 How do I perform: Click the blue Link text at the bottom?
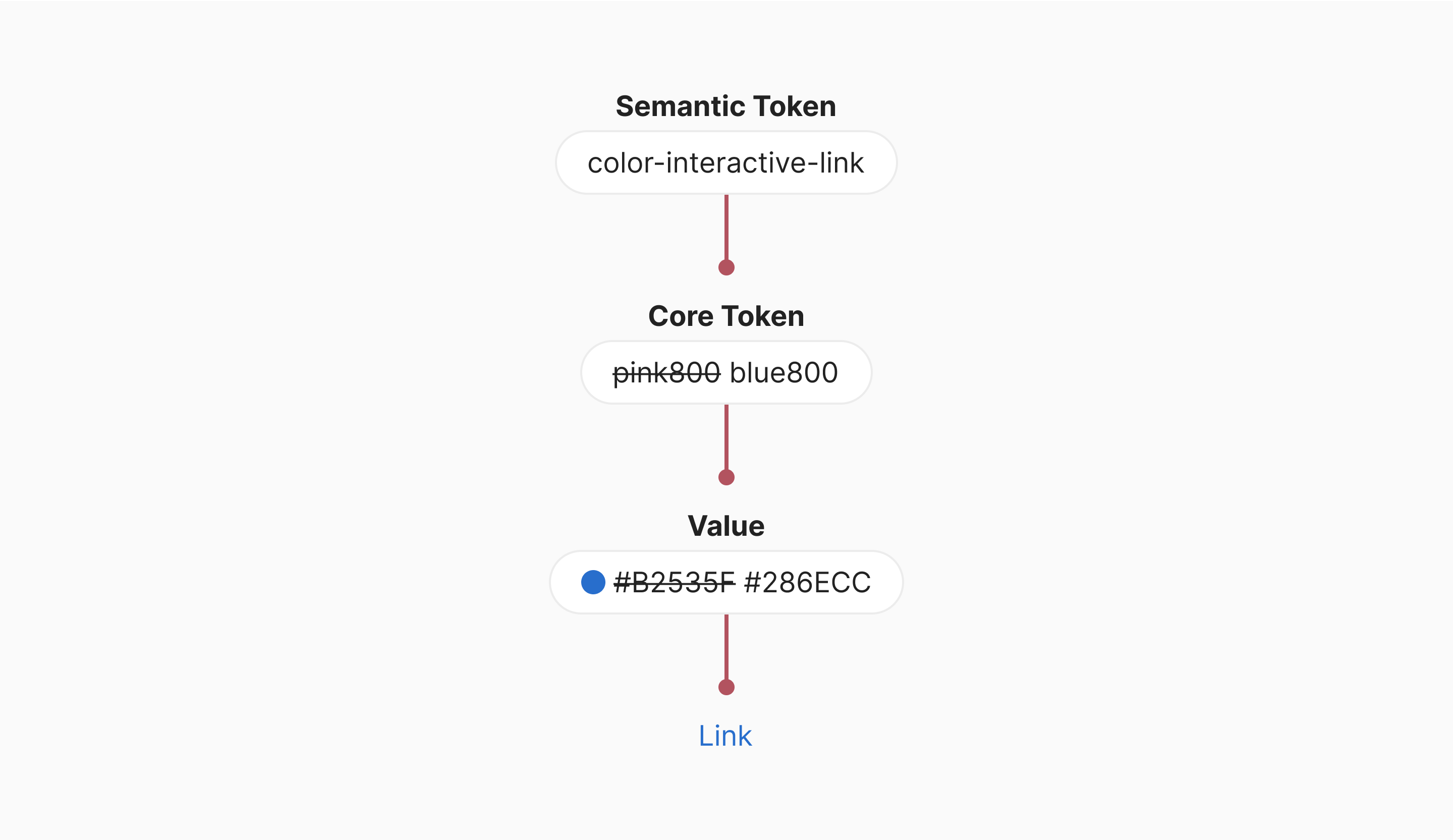point(725,736)
